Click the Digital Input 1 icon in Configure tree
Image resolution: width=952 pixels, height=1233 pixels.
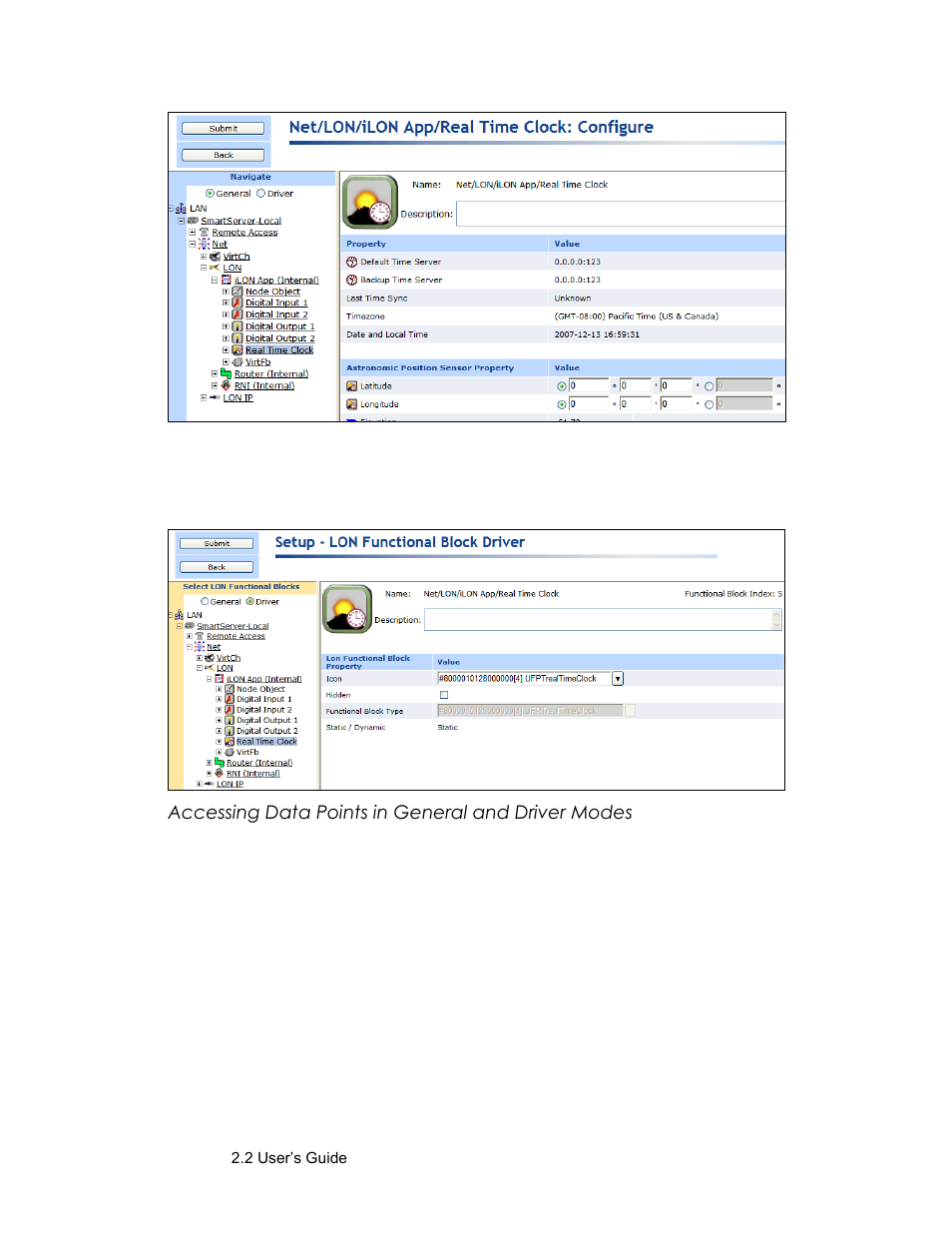[238, 303]
